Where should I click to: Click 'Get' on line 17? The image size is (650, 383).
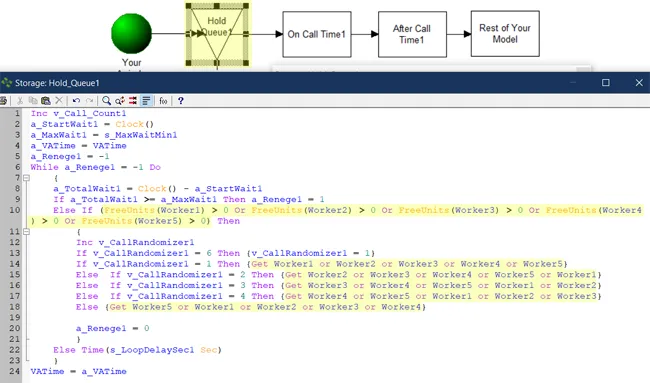tap(293, 296)
